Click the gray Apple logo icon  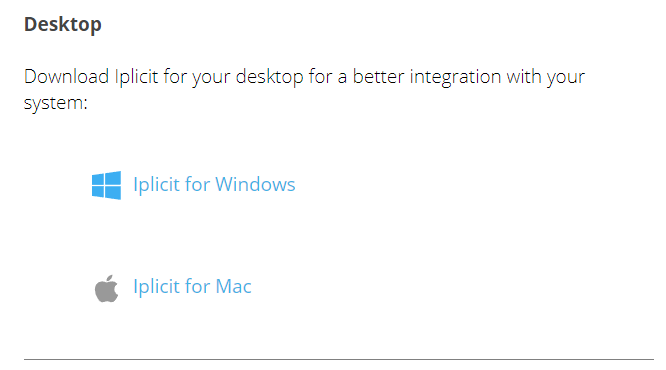[106, 288]
